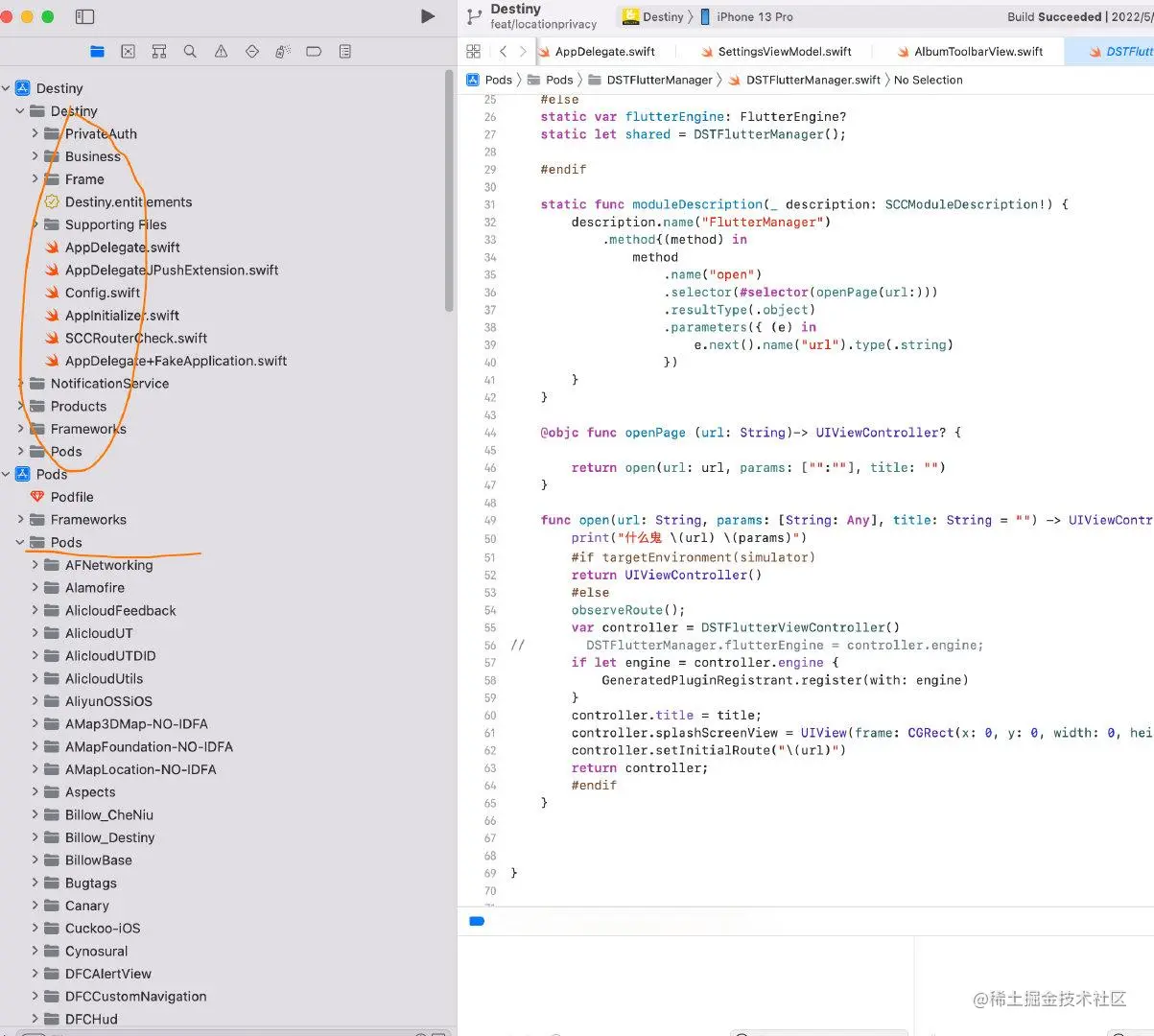
Task: Open the Source Control navigator
Action: (129, 52)
